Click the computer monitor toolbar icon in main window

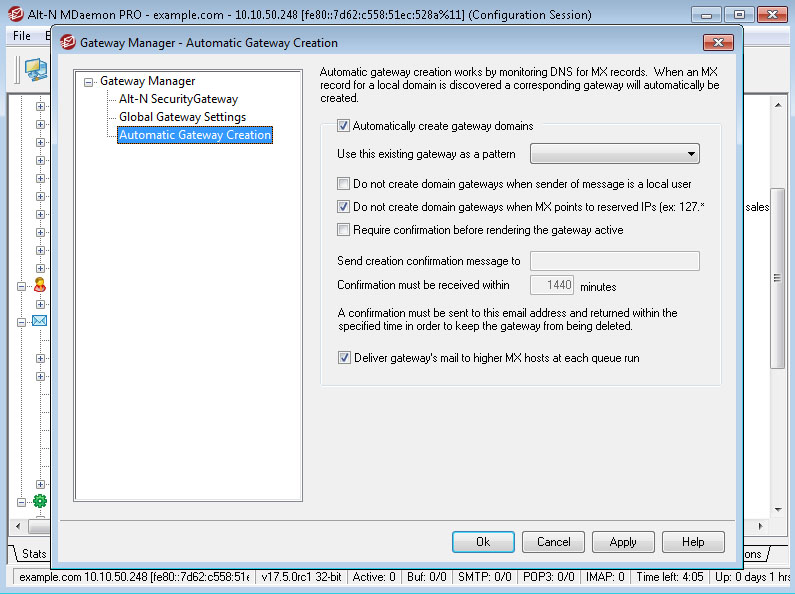point(36,69)
